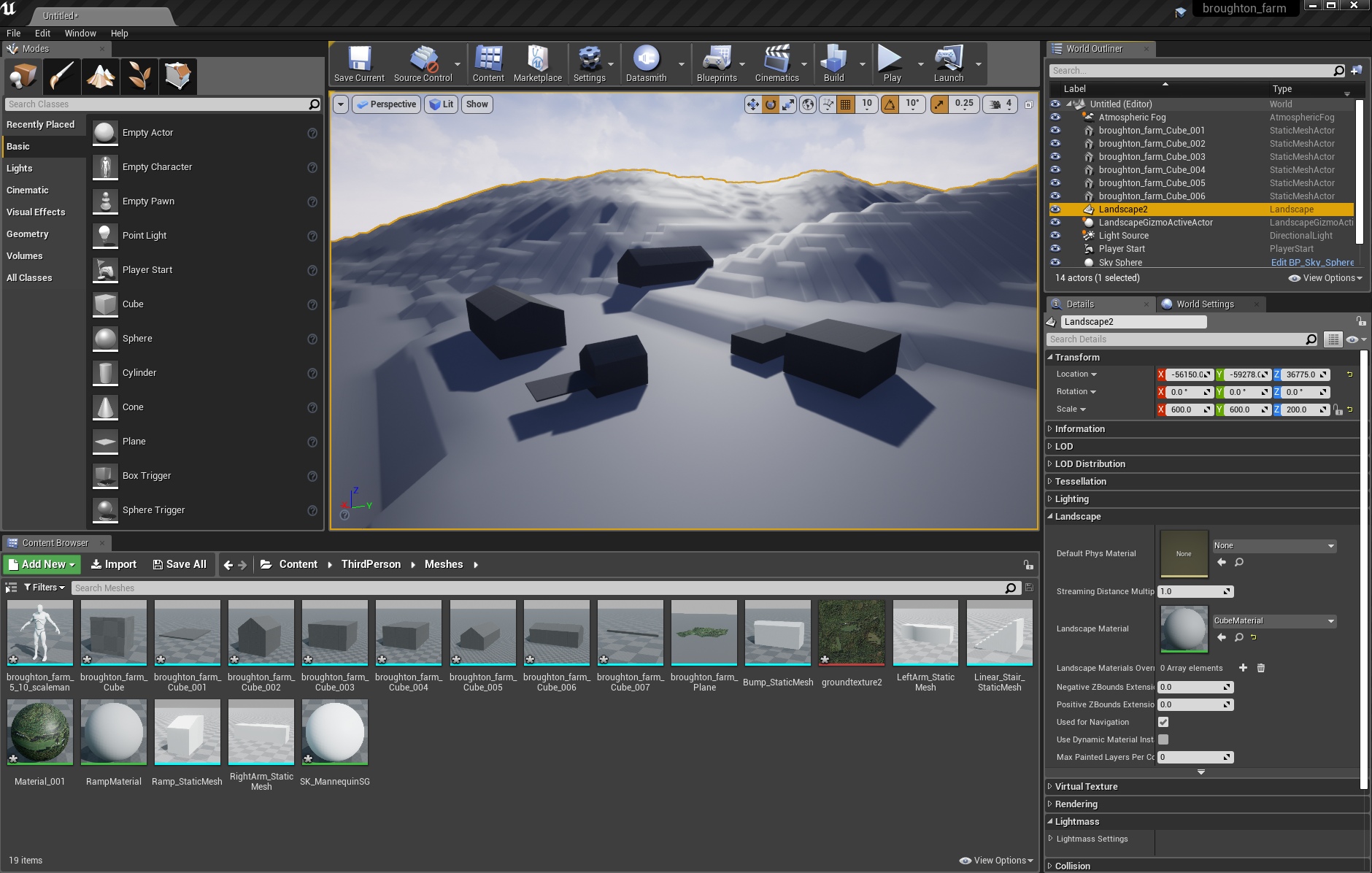Open the Window menu
The width and height of the screenshot is (1372, 873).
point(80,34)
